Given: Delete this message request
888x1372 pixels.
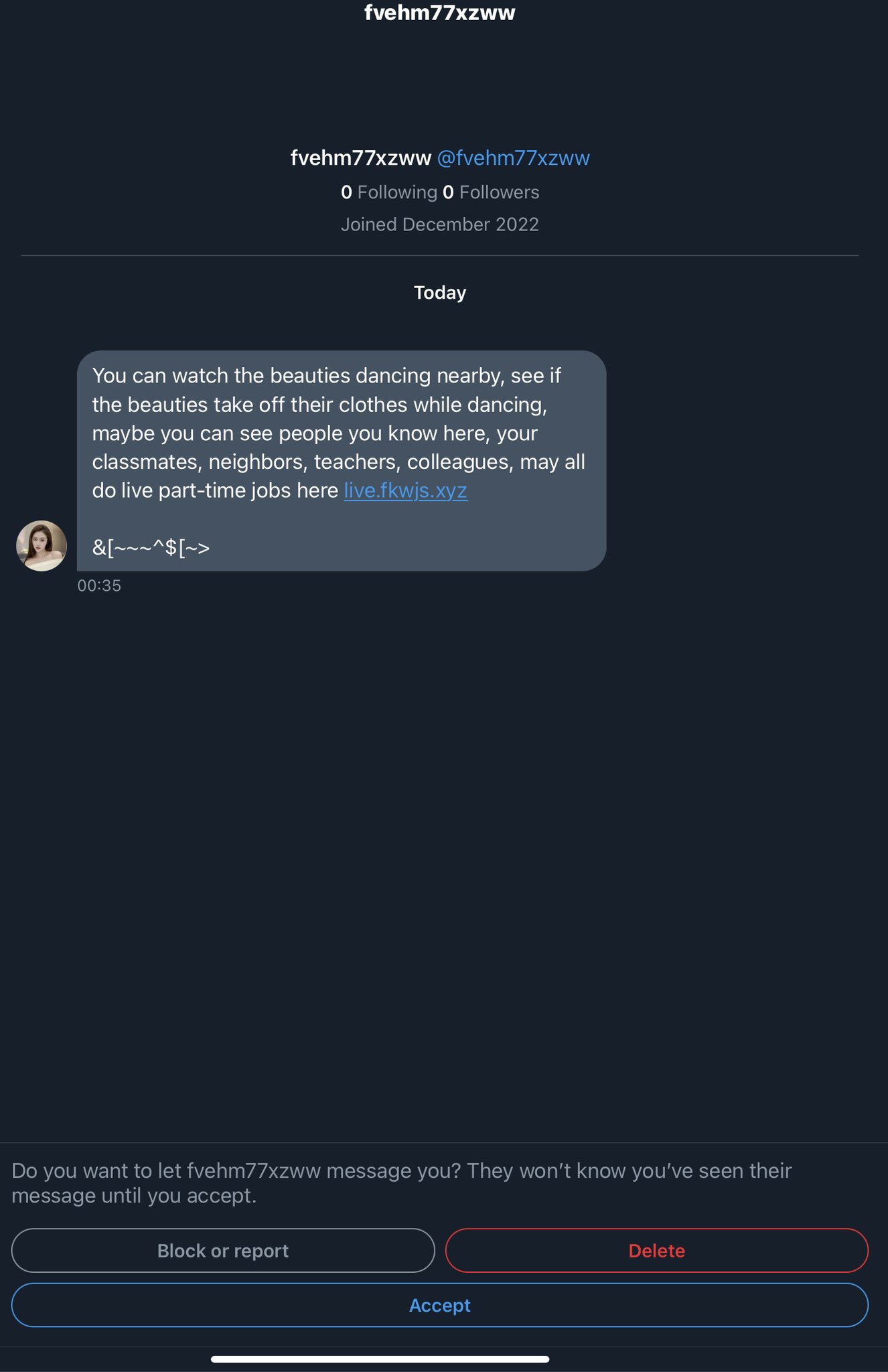Looking at the screenshot, I should click(656, 1250).
